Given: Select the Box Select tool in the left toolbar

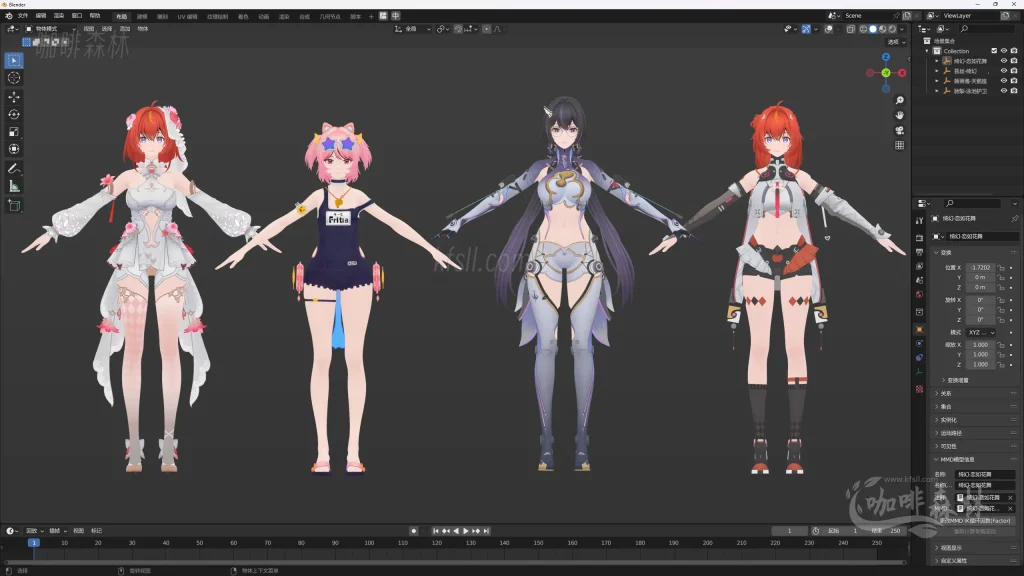Looking at the screenshot, I should 14,60.
